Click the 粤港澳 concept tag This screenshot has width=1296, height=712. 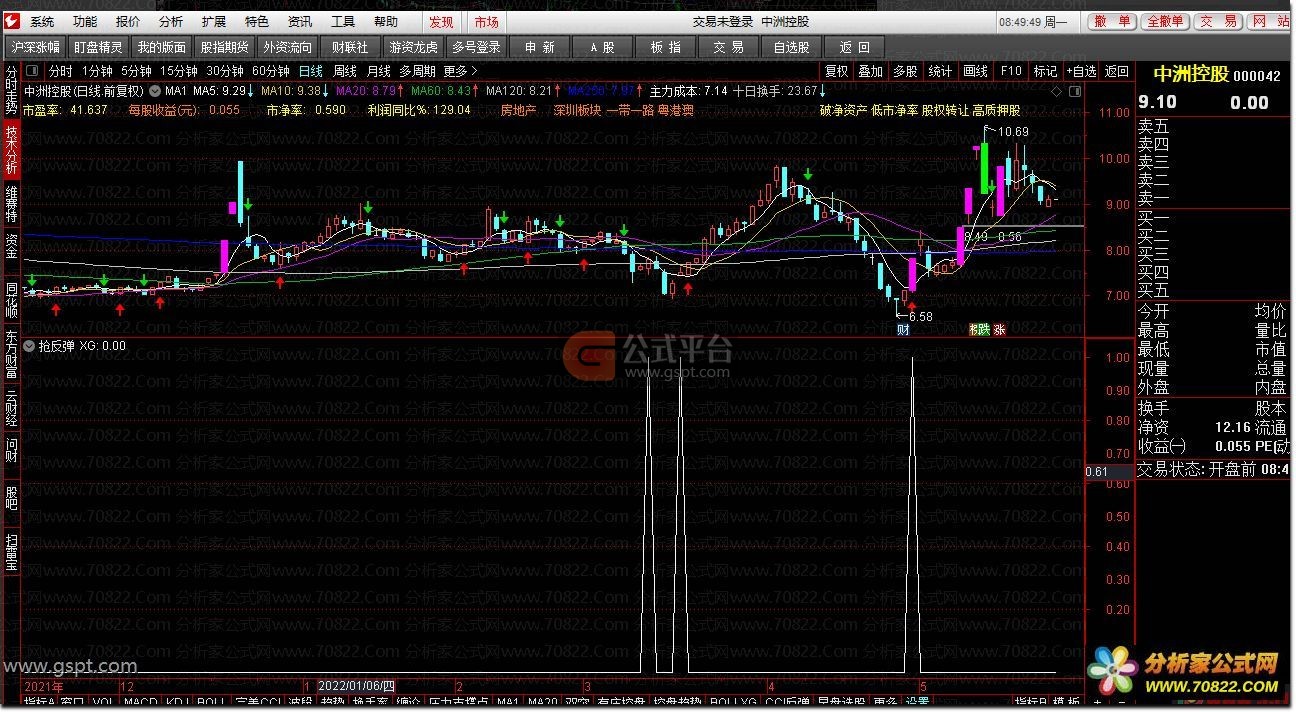tap(677, 111)
